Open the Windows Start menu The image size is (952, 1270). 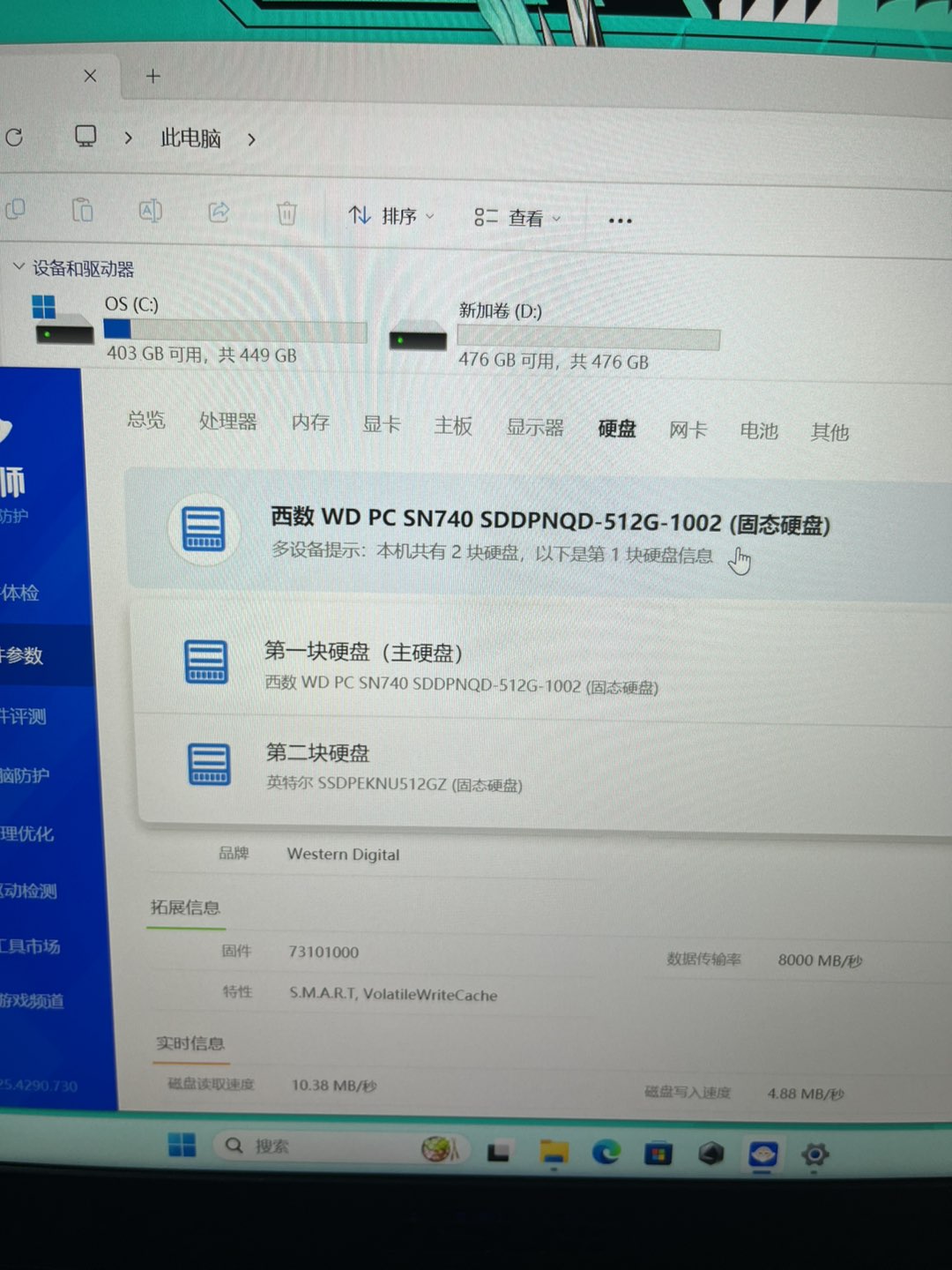[182, 1145]
